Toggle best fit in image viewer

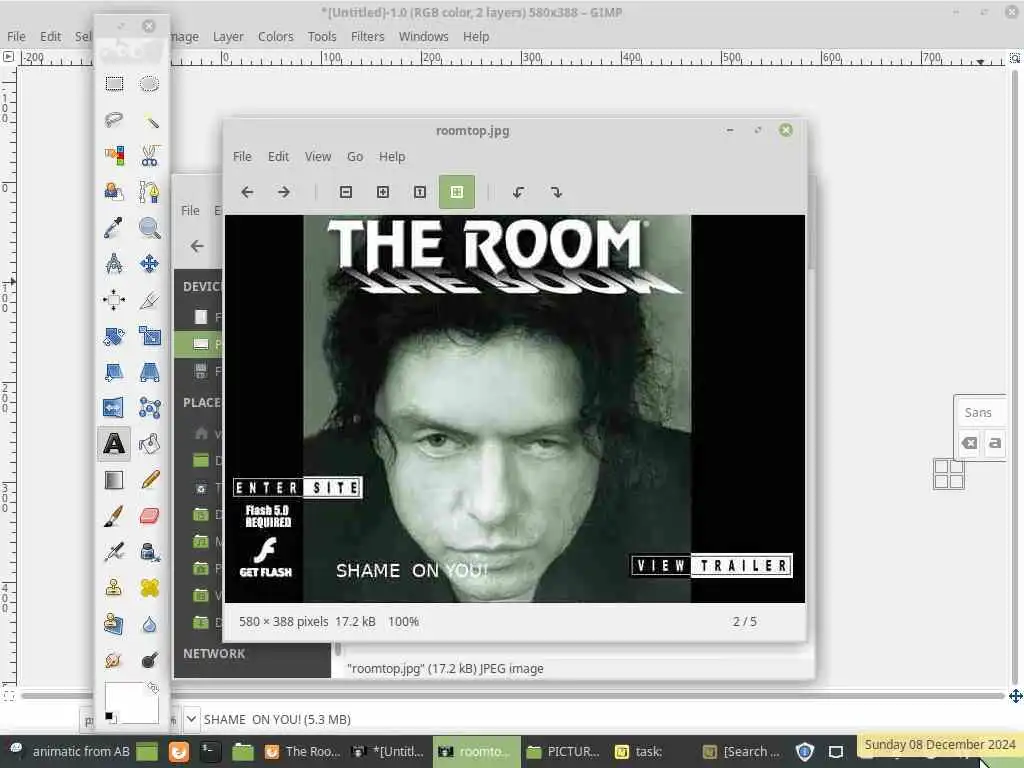[x=456, y=192]
